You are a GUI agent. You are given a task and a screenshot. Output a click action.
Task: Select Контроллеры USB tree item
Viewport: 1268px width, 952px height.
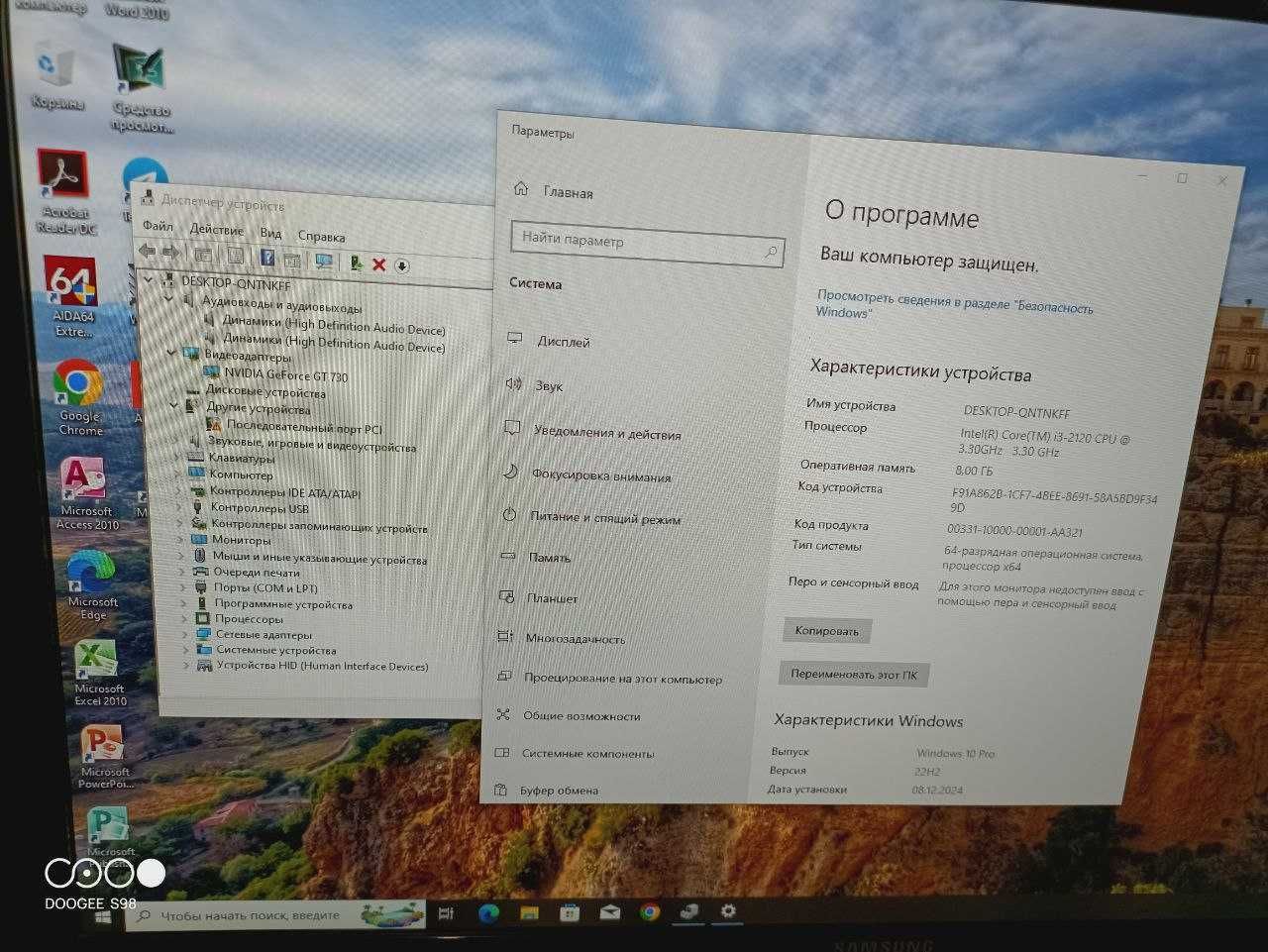[x=259, y=508]
